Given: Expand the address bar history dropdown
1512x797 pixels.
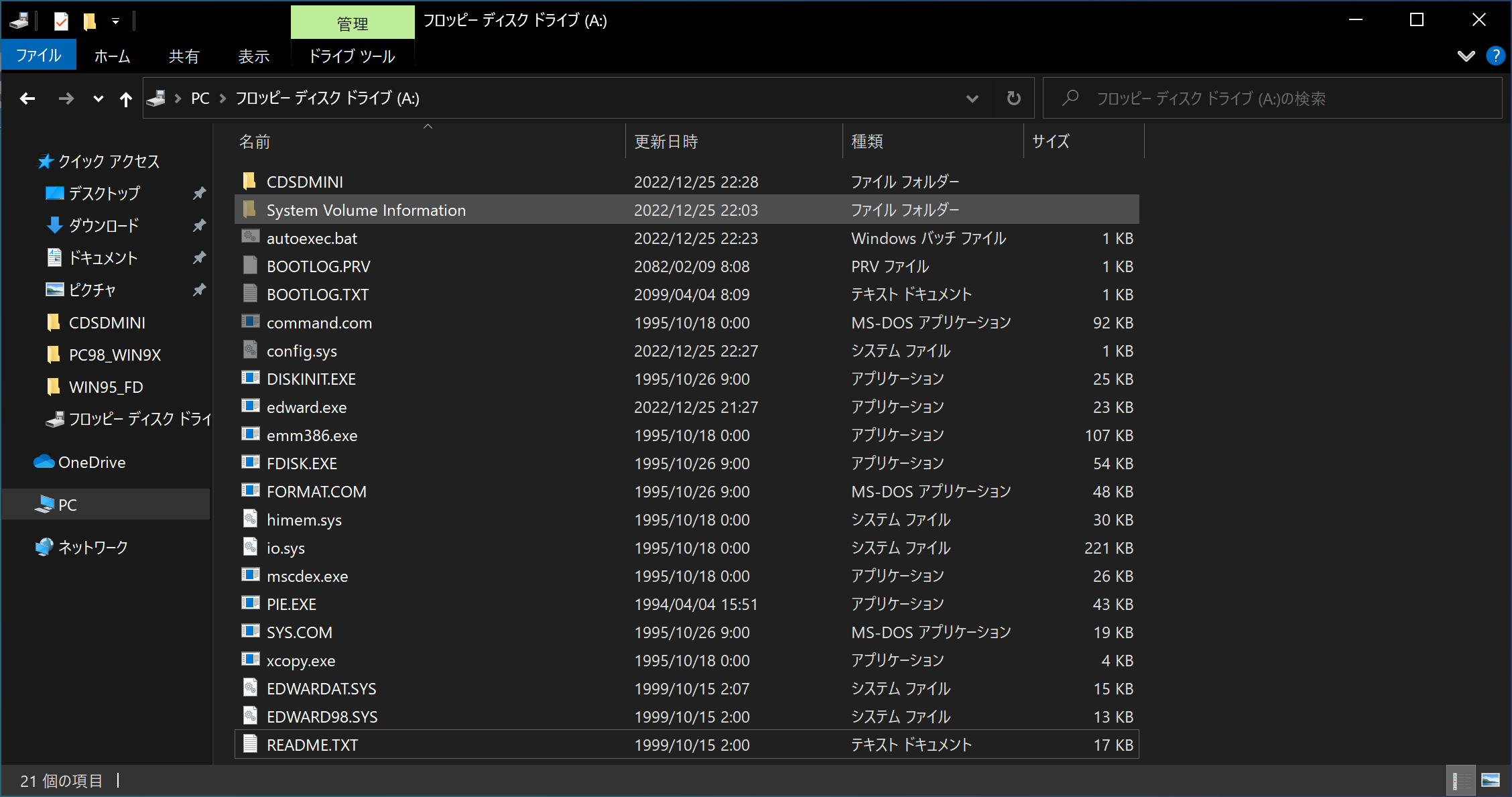Looking at the screenshot, I should pos(972,99).
